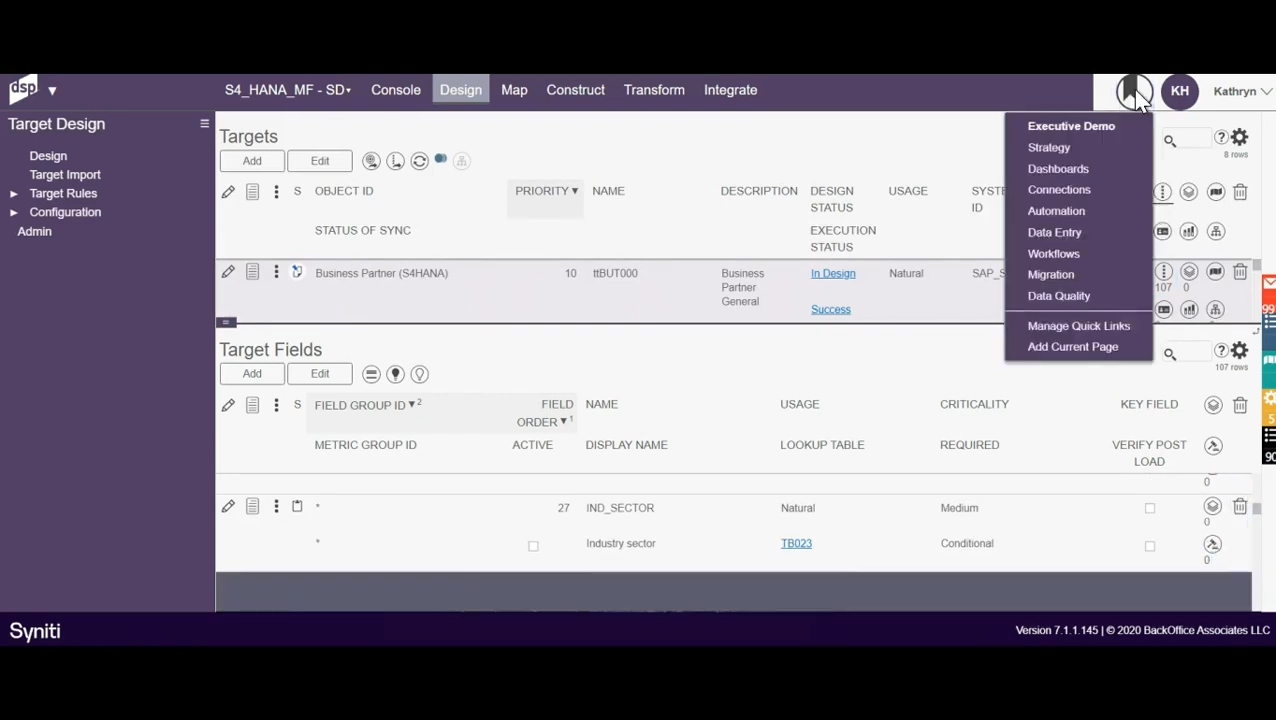Select Dashboards from the quick links menu
This screenshot has height=720, width=1276.
click(x=1057, y=168)
